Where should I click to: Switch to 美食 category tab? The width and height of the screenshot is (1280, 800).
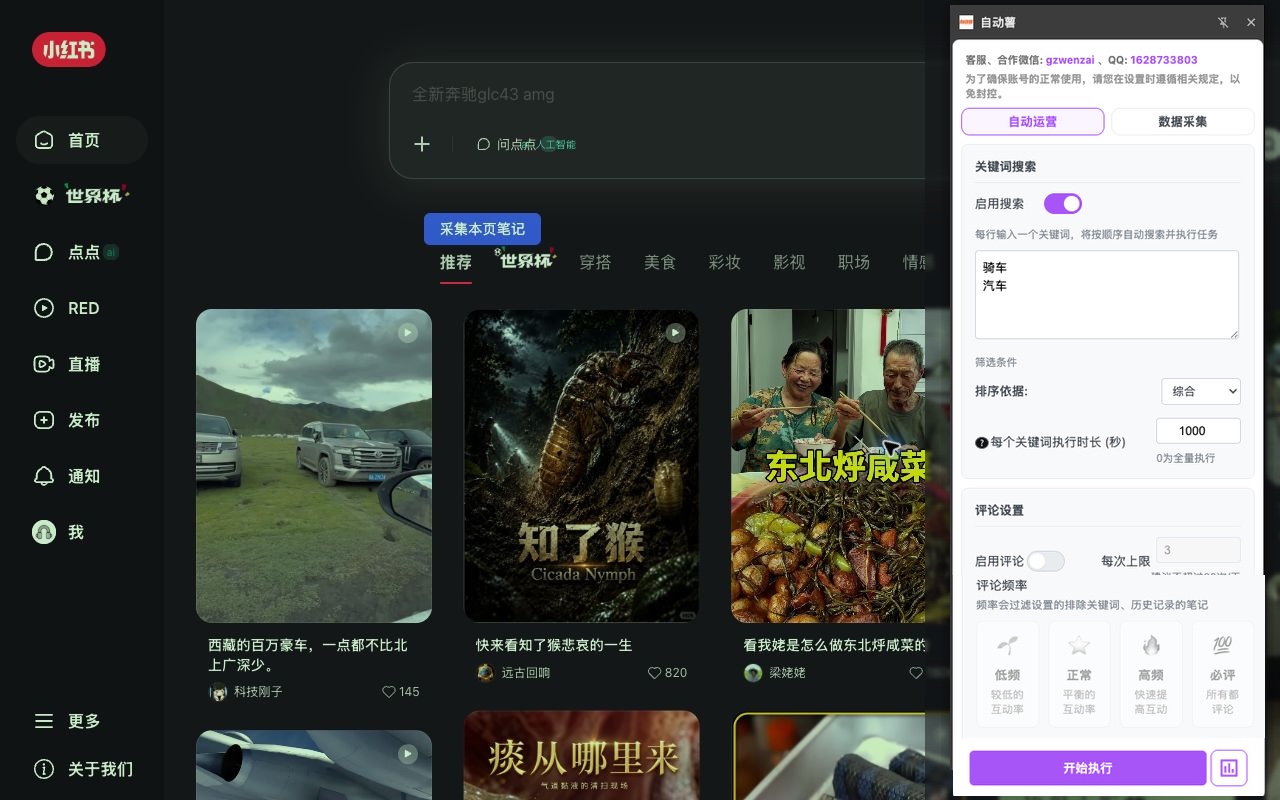660,262
